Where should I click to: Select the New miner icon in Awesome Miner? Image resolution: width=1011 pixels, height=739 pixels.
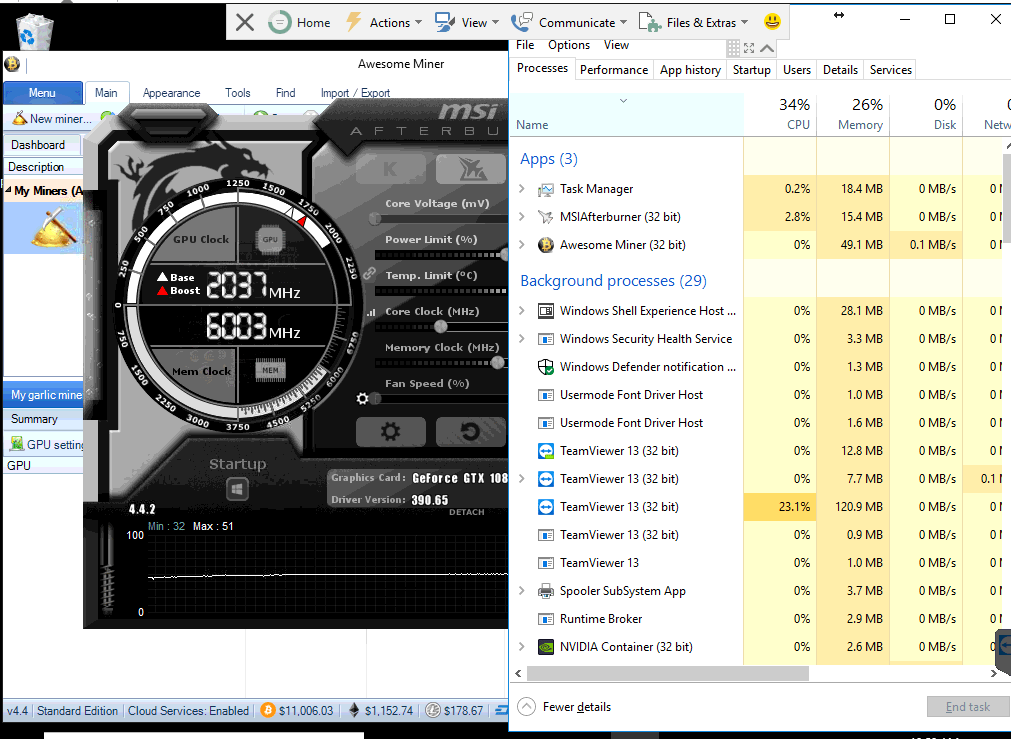[x=21, y=118]
